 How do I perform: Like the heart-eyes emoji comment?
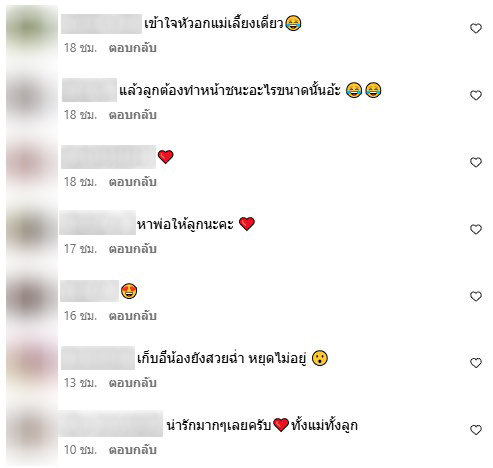tap(476, 296)
